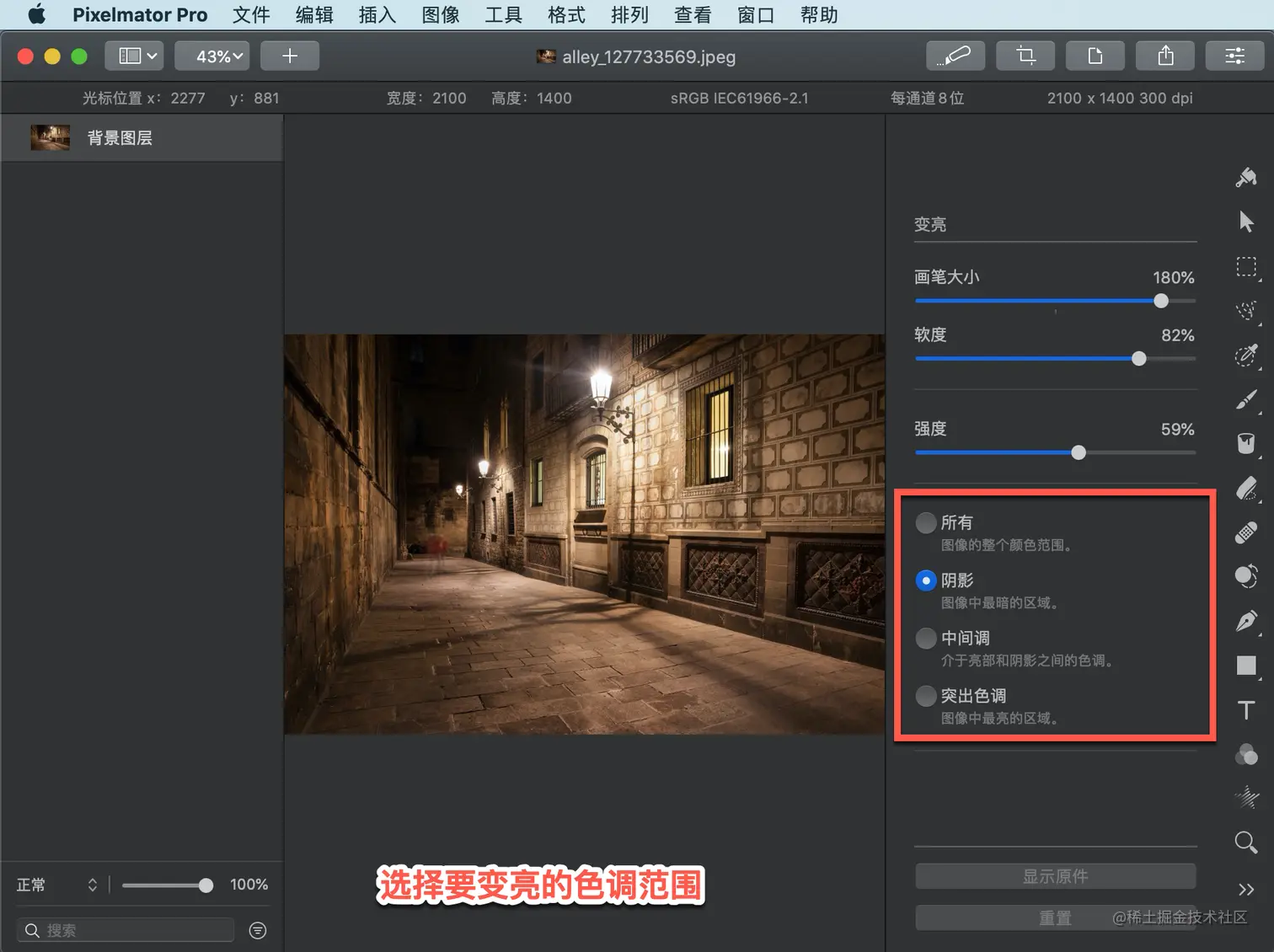Click the 重置 reset button
The height and width of the screenshot is (952, 1274).
[1055, 917]
